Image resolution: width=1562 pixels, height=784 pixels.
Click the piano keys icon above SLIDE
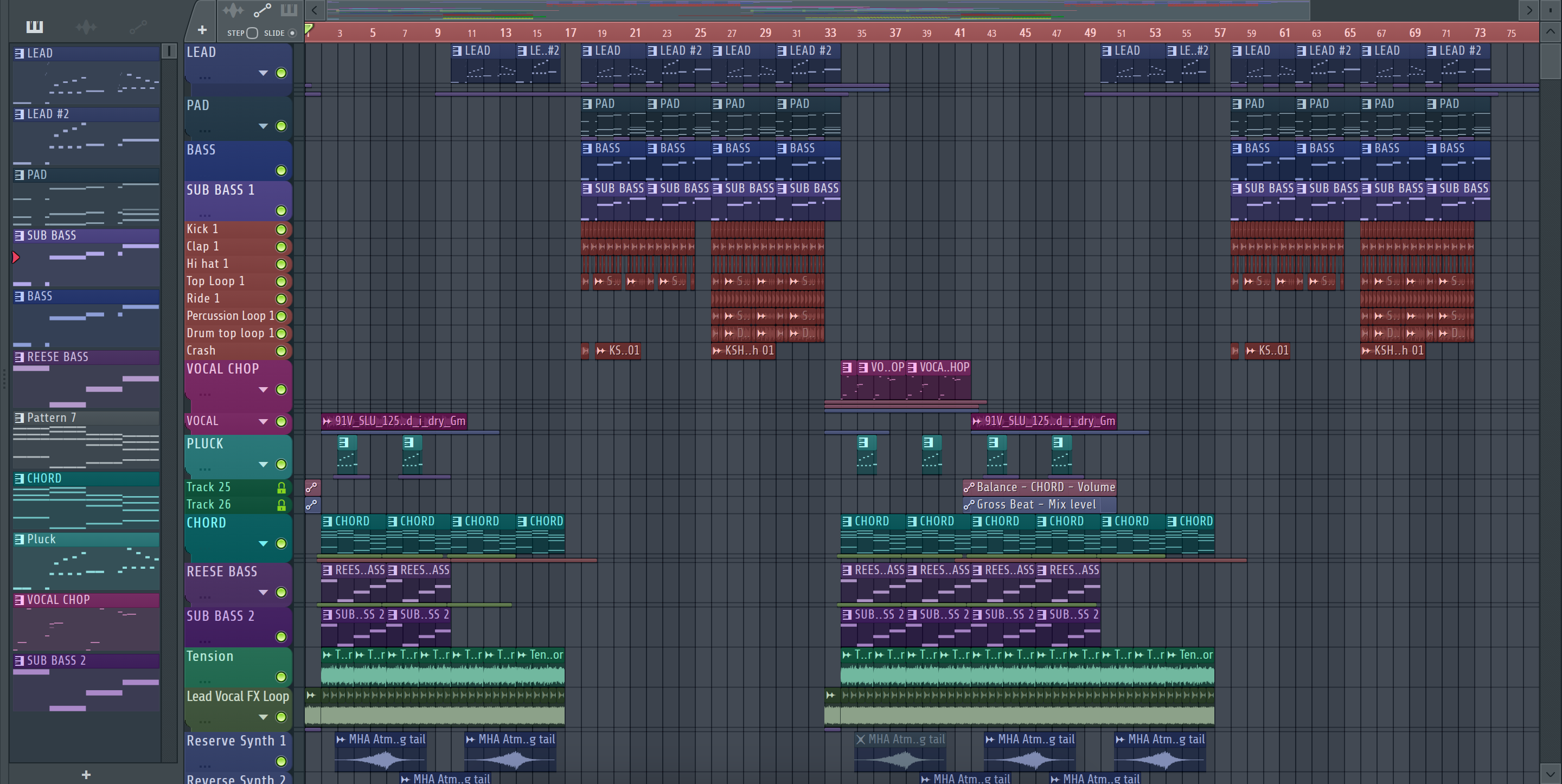289,10
